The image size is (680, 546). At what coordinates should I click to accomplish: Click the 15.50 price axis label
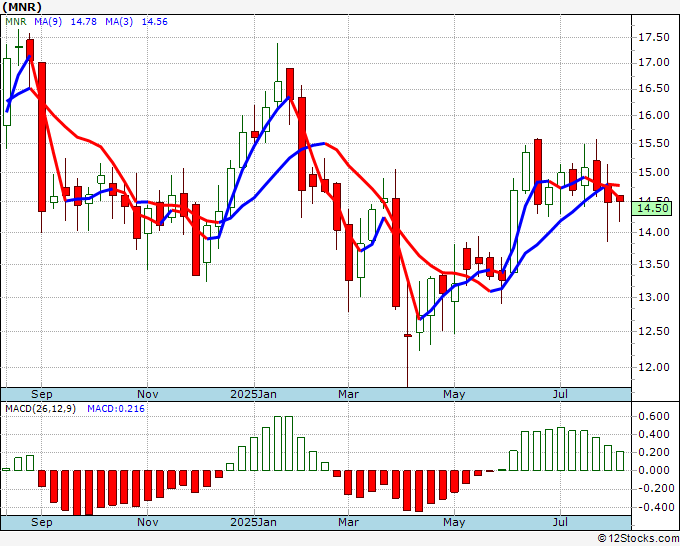tap(654, 144)
